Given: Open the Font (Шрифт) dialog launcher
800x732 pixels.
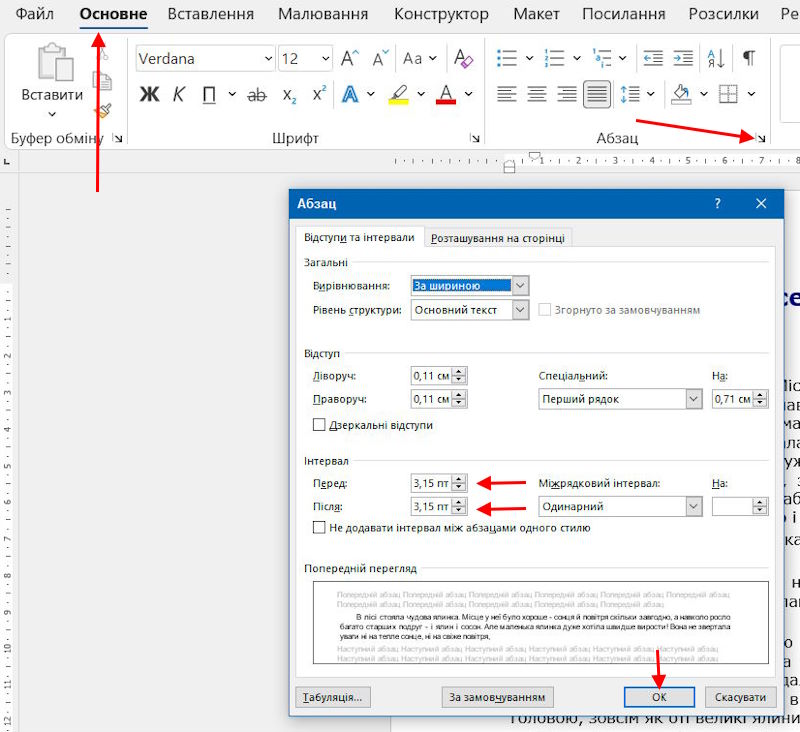Looking at the screenshot, I should pos(475,138).
